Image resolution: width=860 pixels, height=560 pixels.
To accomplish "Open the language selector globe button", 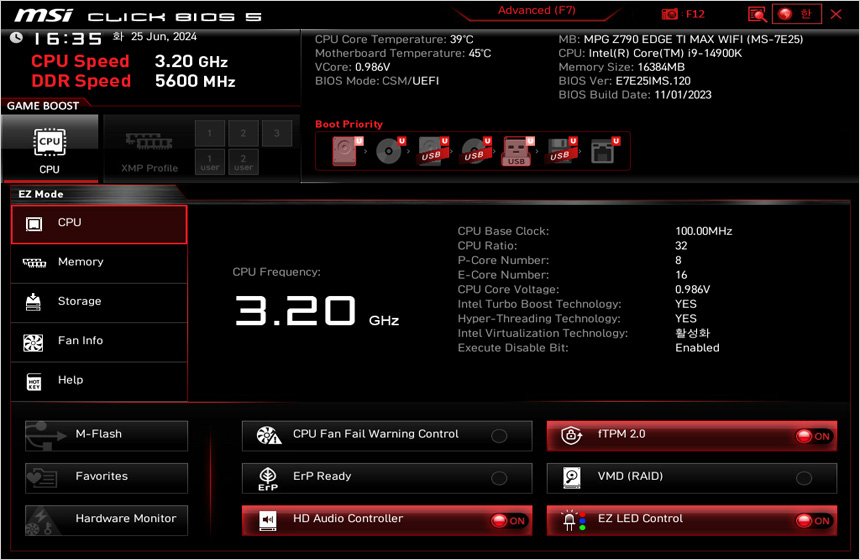I will (796, 14).
